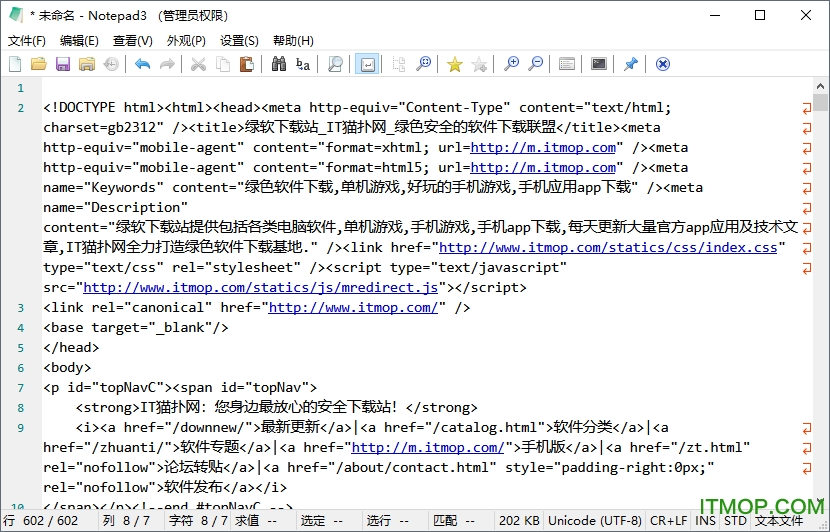Toggle always-on-top pin icon
This screenshot has height=532, width=830.
(x=630, y=64)
